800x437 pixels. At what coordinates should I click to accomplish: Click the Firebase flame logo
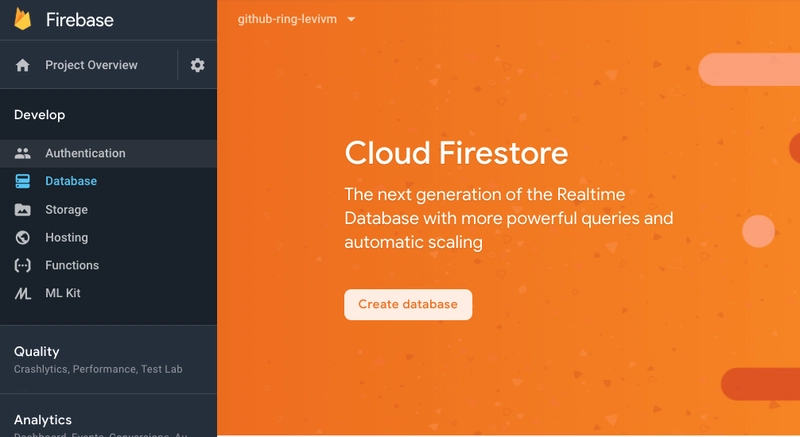22,19
